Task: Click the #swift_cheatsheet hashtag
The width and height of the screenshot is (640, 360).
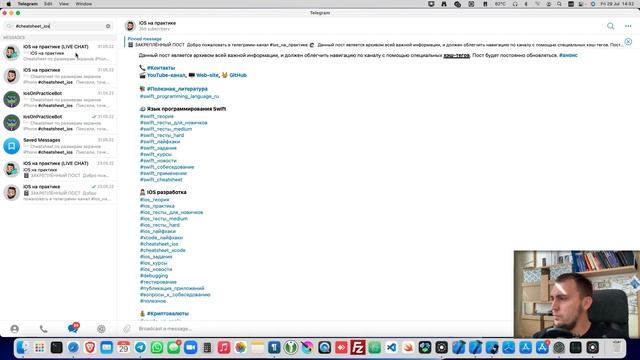Action: 161,180
